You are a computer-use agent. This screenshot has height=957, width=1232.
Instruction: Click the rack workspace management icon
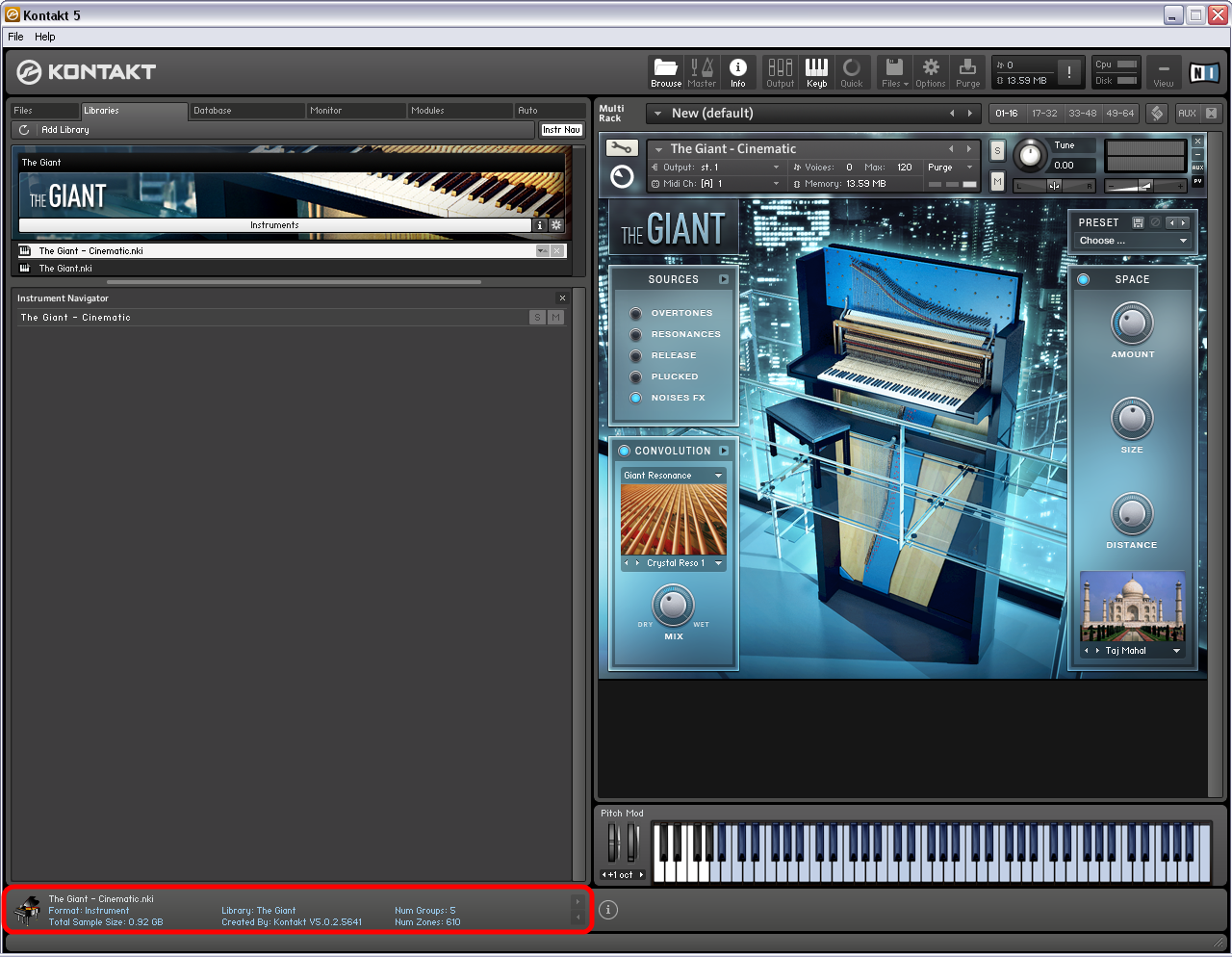[x=1157, y=114]
